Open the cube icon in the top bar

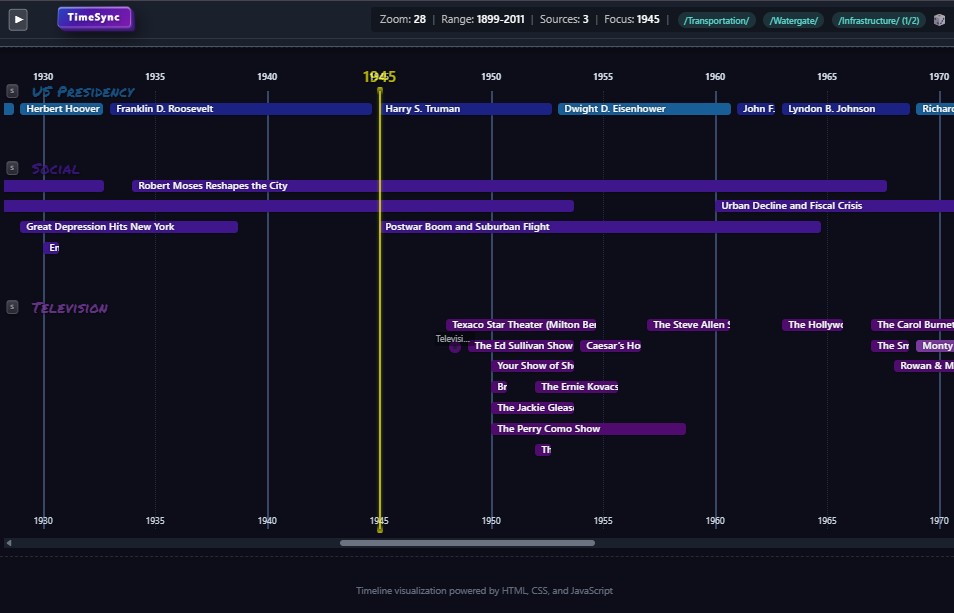(x=939, y=20)
